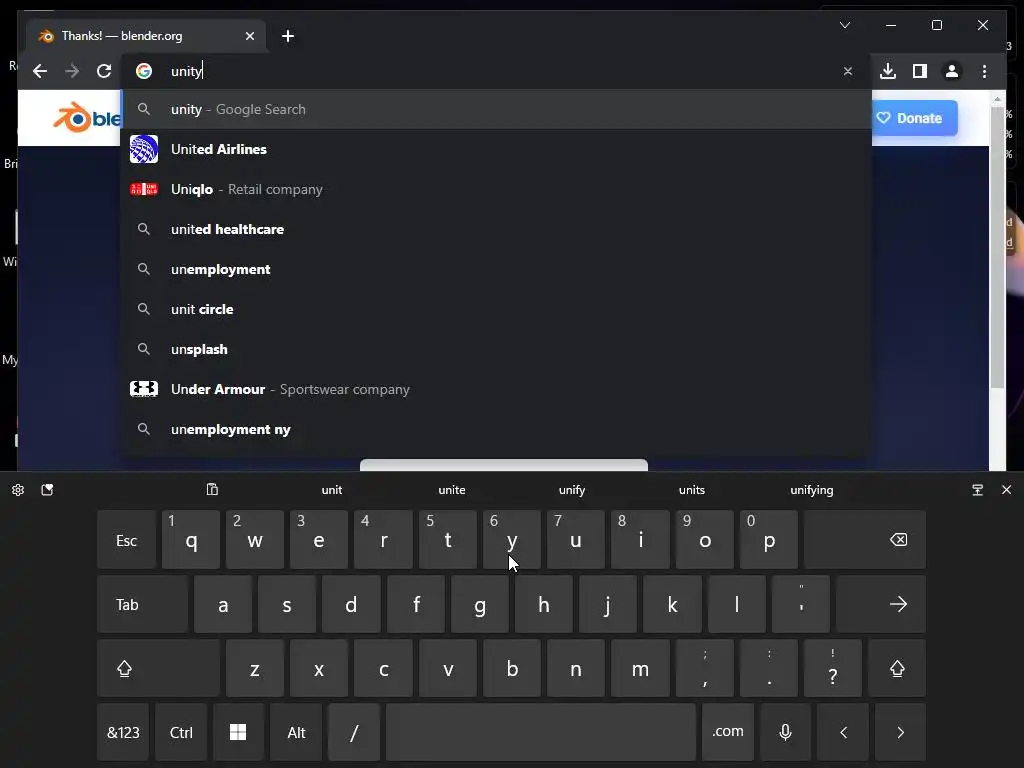1024x768 pixels.
Task: Open the keyboard emoji sticker icon
Action: (x=47, y=490)
